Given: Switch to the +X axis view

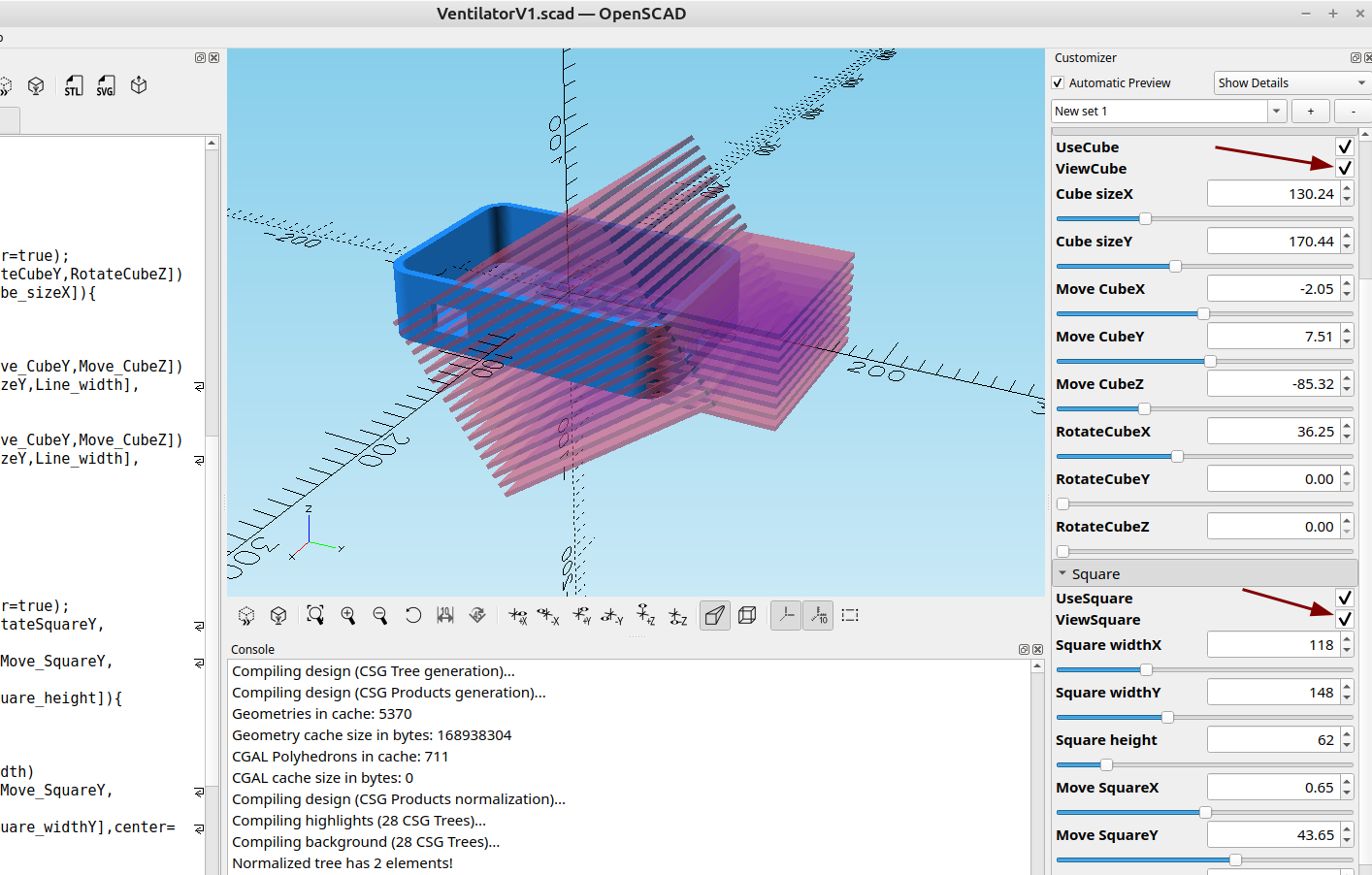Looking at the screenshot, I should (x=518, y=615).
